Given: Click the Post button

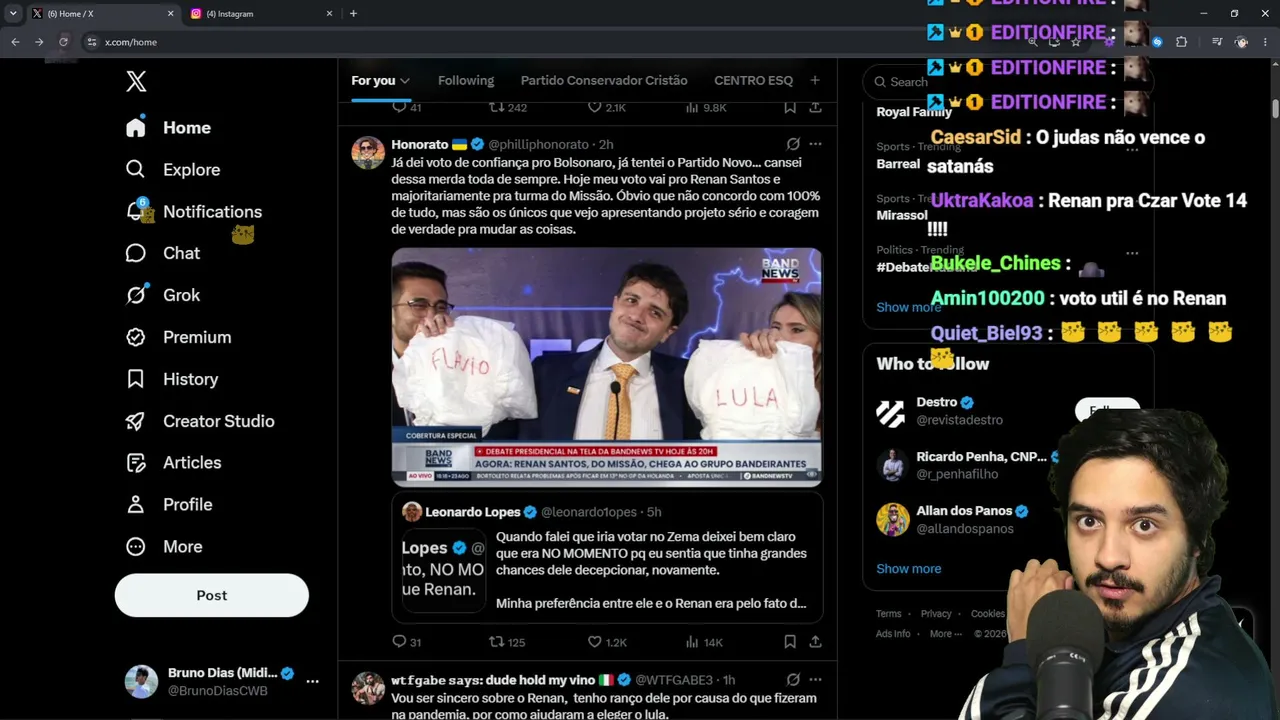Looking at the screenshot, I should click(212, 595).
